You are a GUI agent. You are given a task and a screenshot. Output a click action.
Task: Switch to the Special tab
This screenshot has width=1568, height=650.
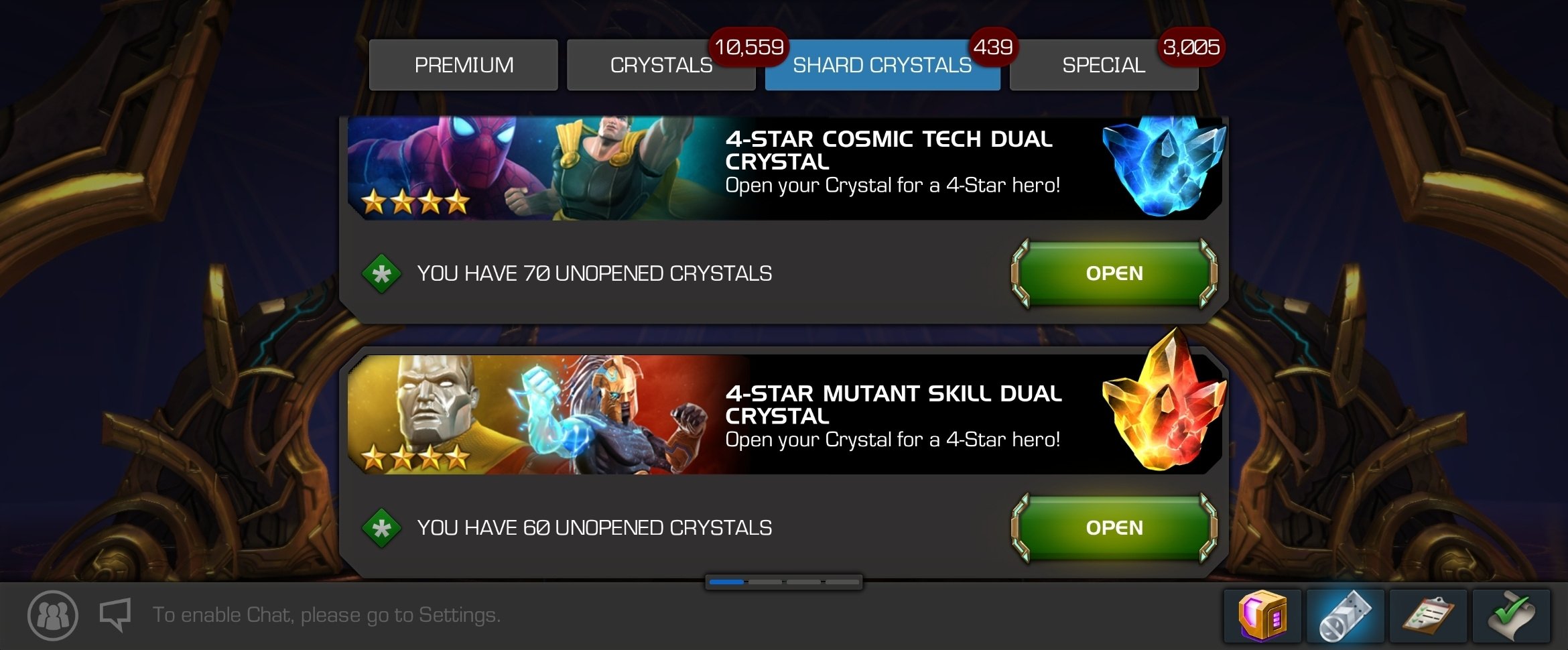click(1104, 65)
